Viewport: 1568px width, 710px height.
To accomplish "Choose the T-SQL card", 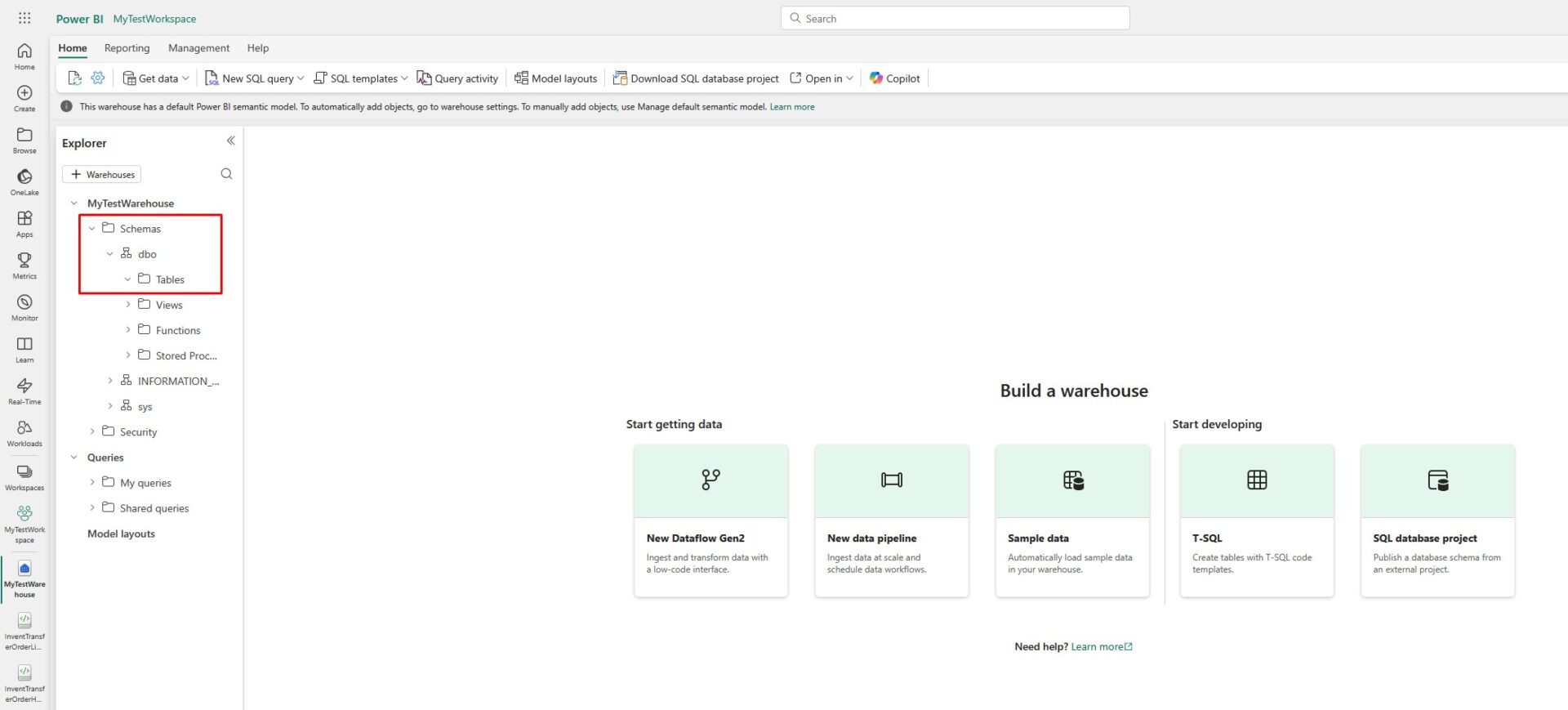I will pos(1257,520).
